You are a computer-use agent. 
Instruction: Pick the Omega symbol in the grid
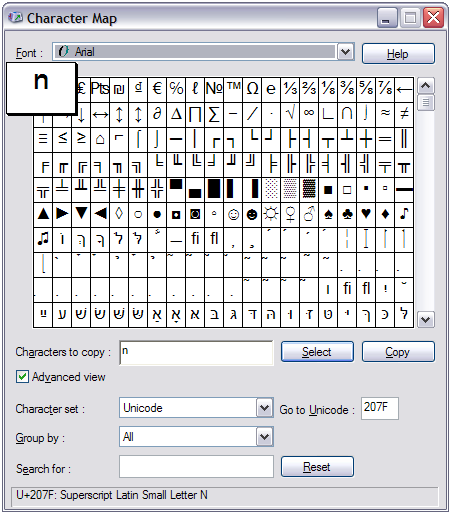pyautogui.click(x=252, y=89)
